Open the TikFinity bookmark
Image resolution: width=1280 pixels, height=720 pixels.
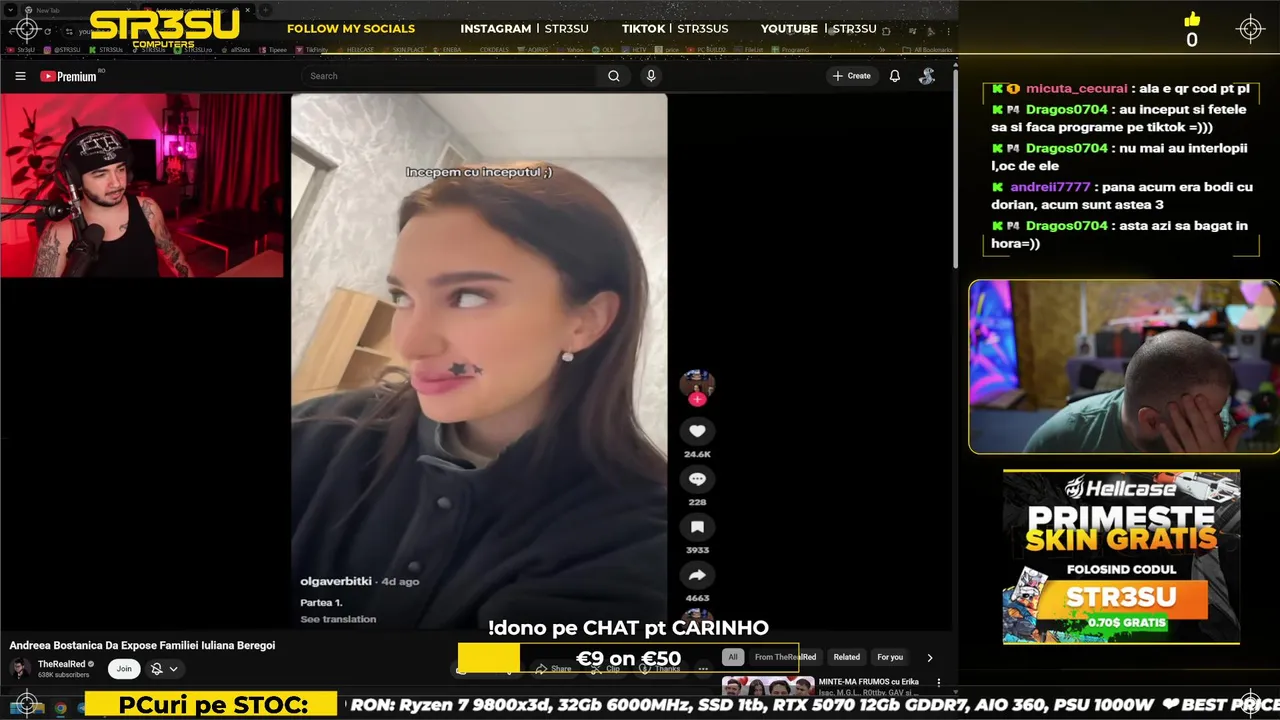tap(312, 49)
